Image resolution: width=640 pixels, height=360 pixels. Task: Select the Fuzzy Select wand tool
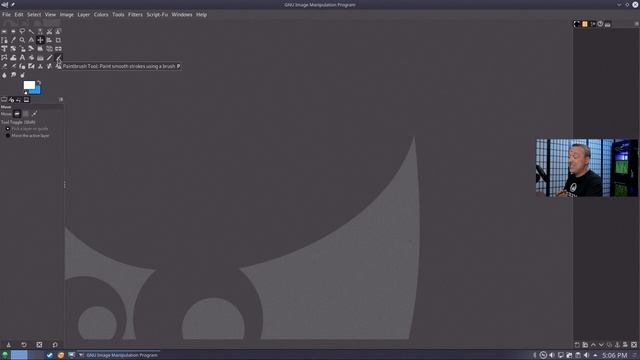[x=31, y=31]
